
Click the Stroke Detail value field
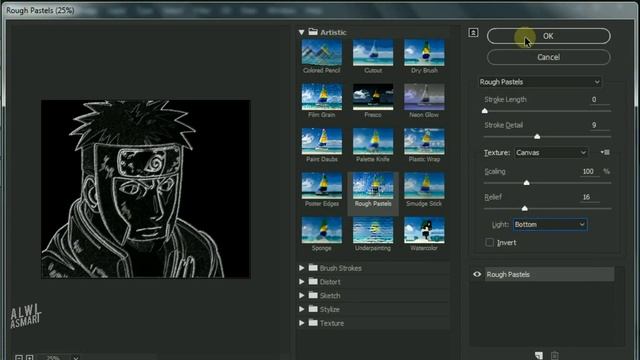point(599,125)
